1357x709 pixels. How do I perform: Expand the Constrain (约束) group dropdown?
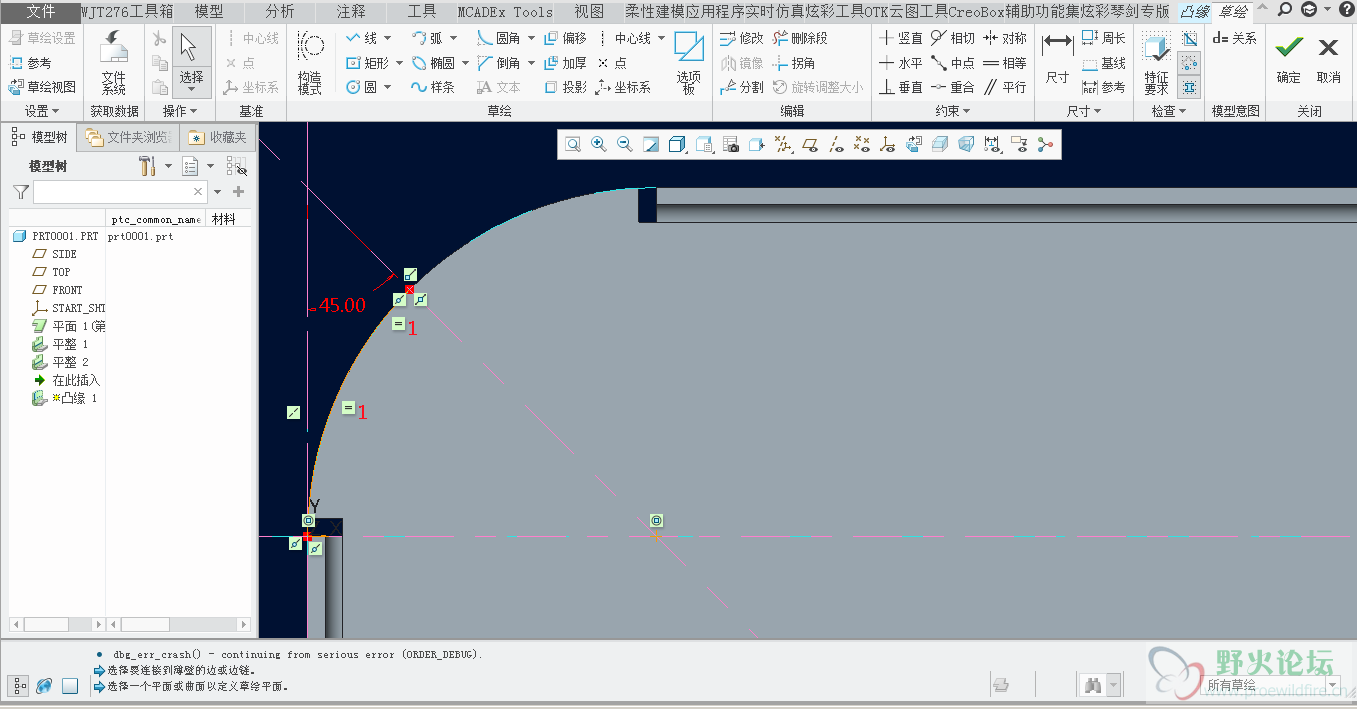click(953, 111)
